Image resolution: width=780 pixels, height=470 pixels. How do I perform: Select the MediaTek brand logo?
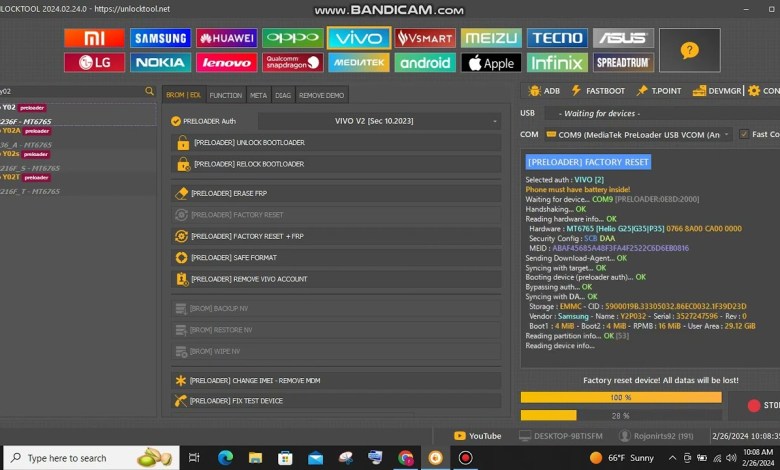tap(359, 63)
